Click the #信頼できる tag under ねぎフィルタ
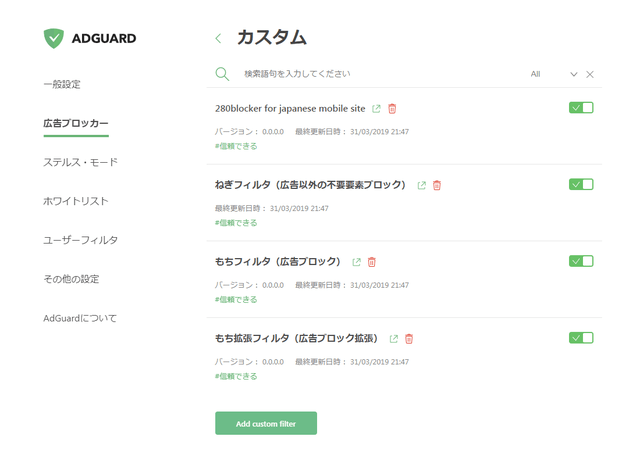640x465 pixels. point(236,223)
